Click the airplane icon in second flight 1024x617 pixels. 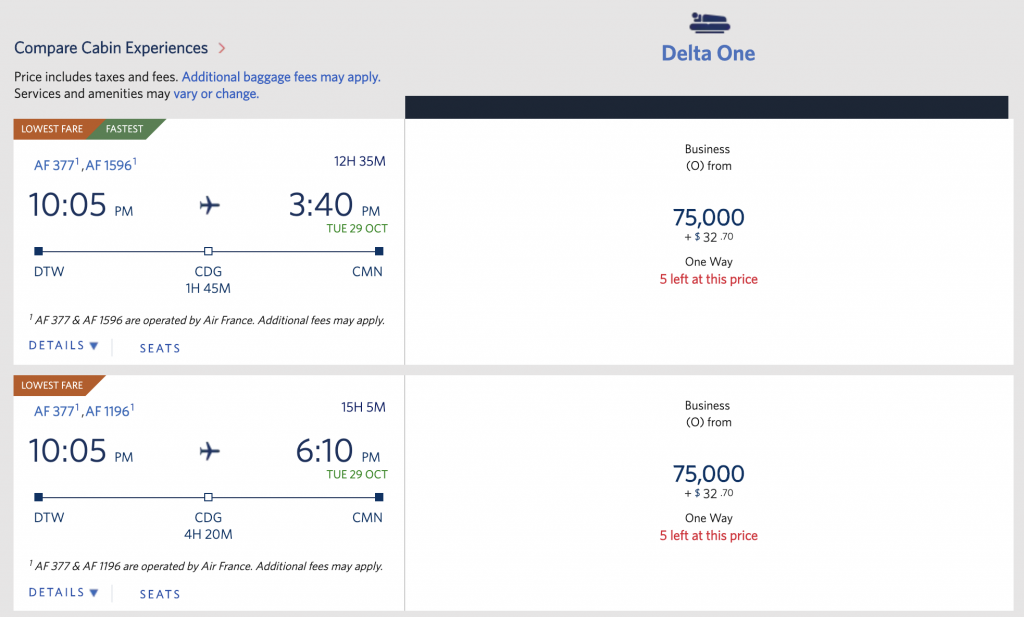pyautogui.click(x=210, y=451)
